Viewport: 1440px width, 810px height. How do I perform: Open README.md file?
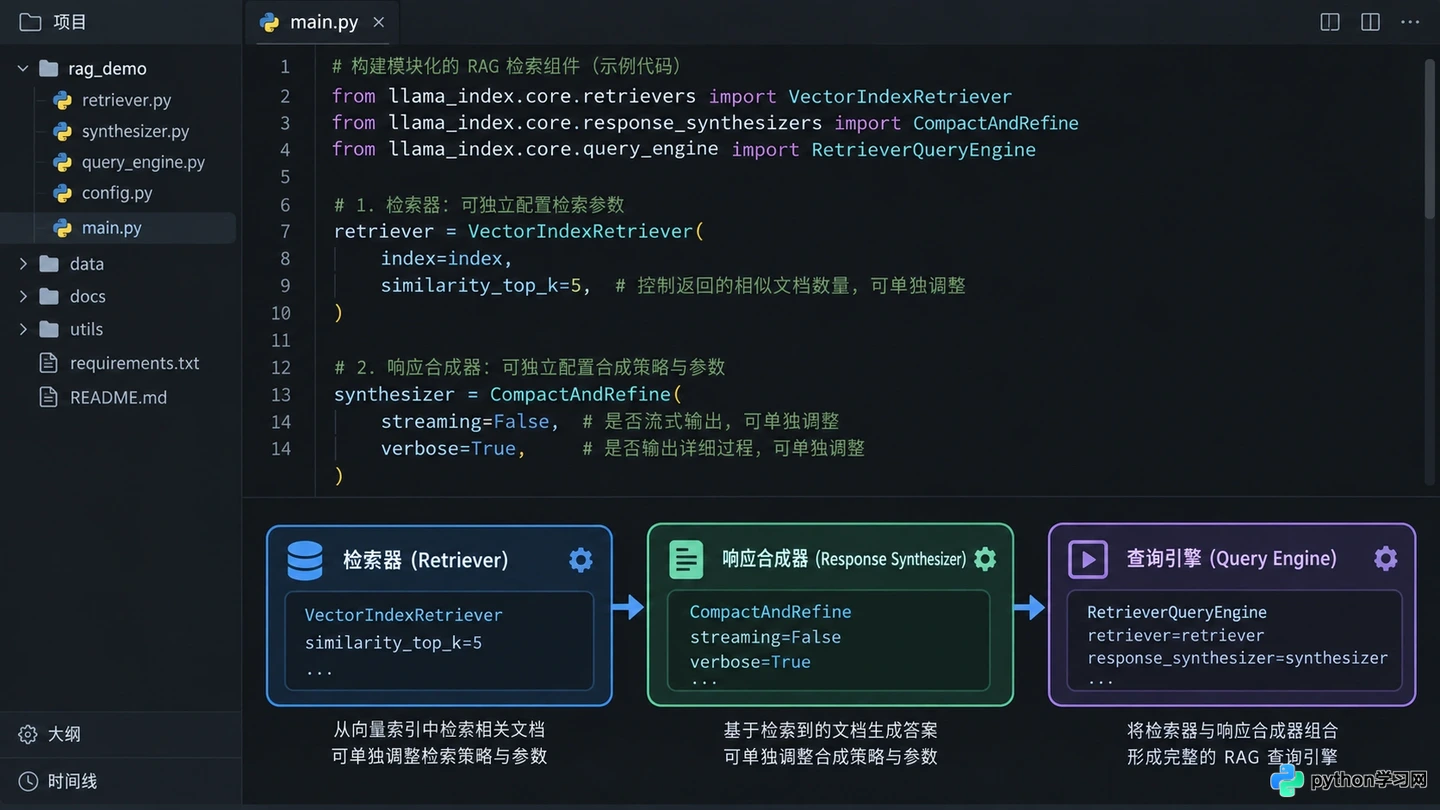click(x=118, y=397)
